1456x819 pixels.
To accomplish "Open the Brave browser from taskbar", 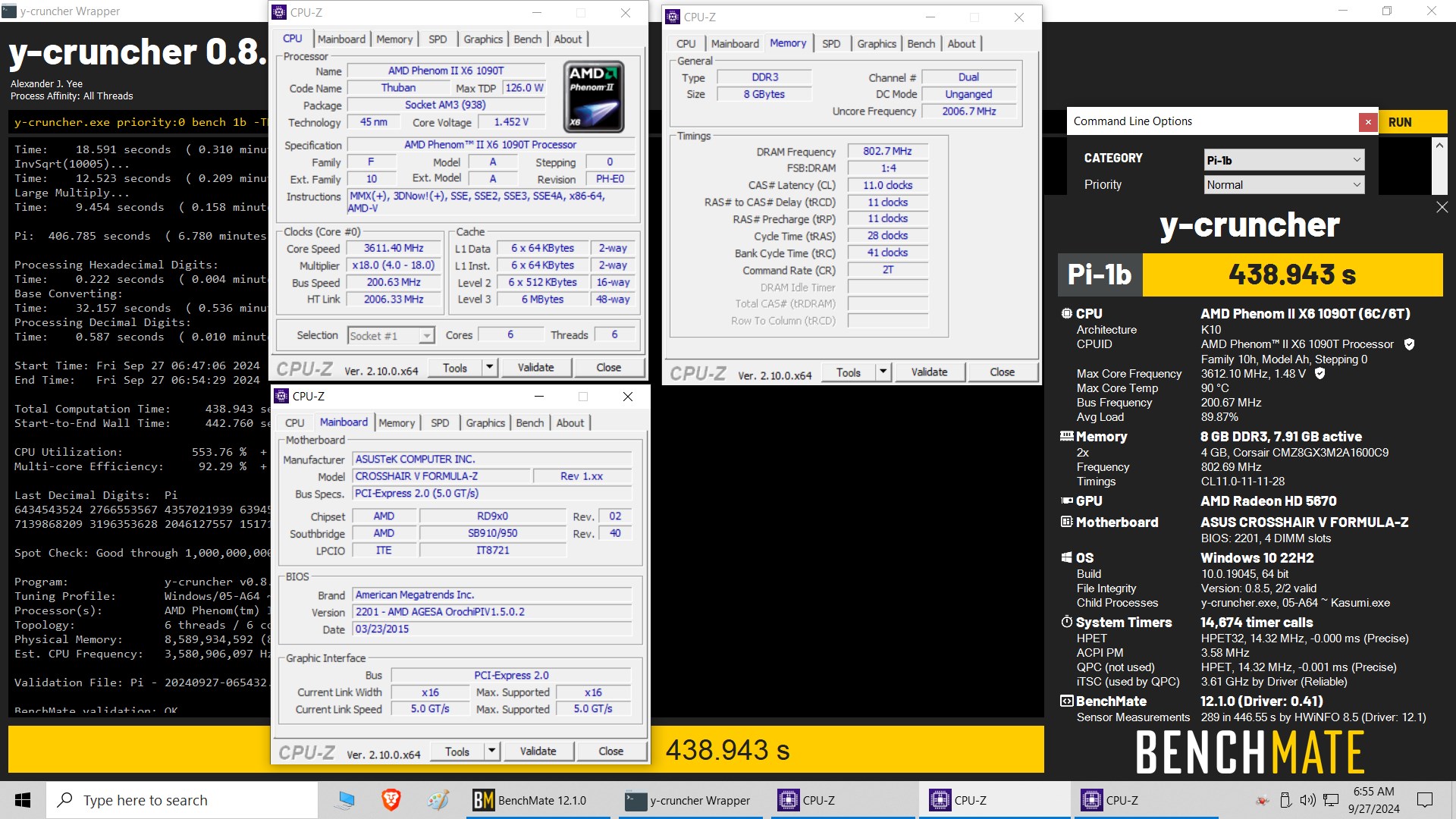I will pos(391,800).
